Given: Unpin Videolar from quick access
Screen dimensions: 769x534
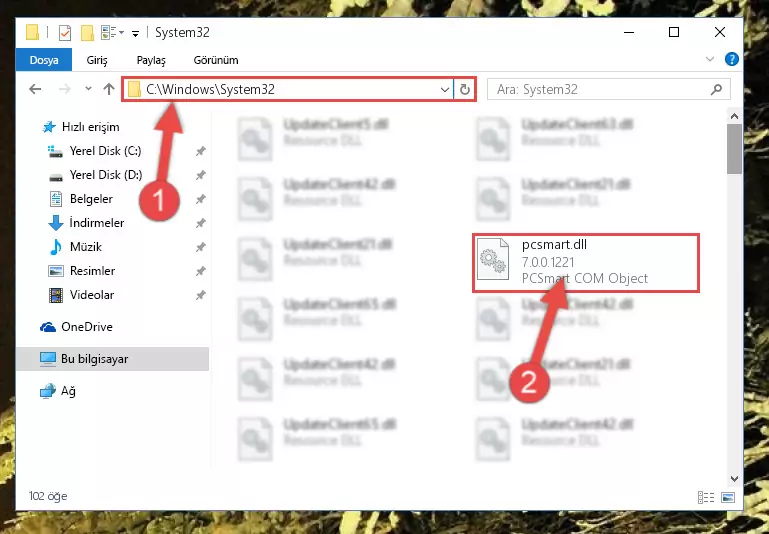Looking at the screenshot, I should coord(200,295).
